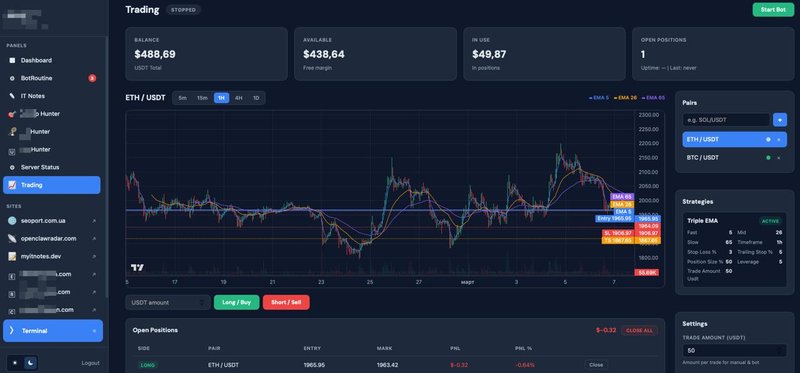The image size is (800, 373).
Task: Click the STOPPED status badge
Action: click(183, 10)
